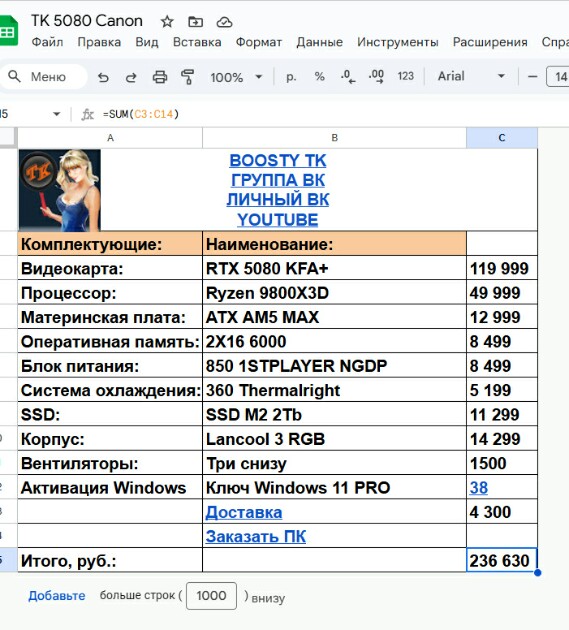Click the move to folder icon
Image resolution: width=569 pixels, height=630 pixels.
click(x=196, y=22)
